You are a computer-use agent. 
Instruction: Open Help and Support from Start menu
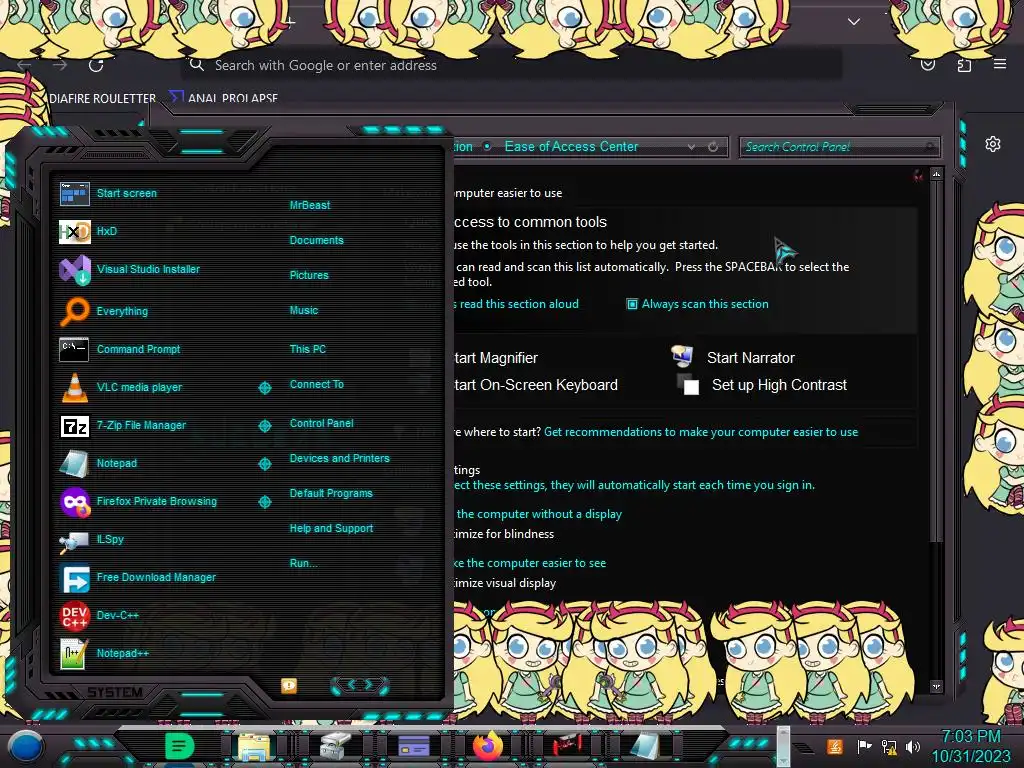[331, 528]
